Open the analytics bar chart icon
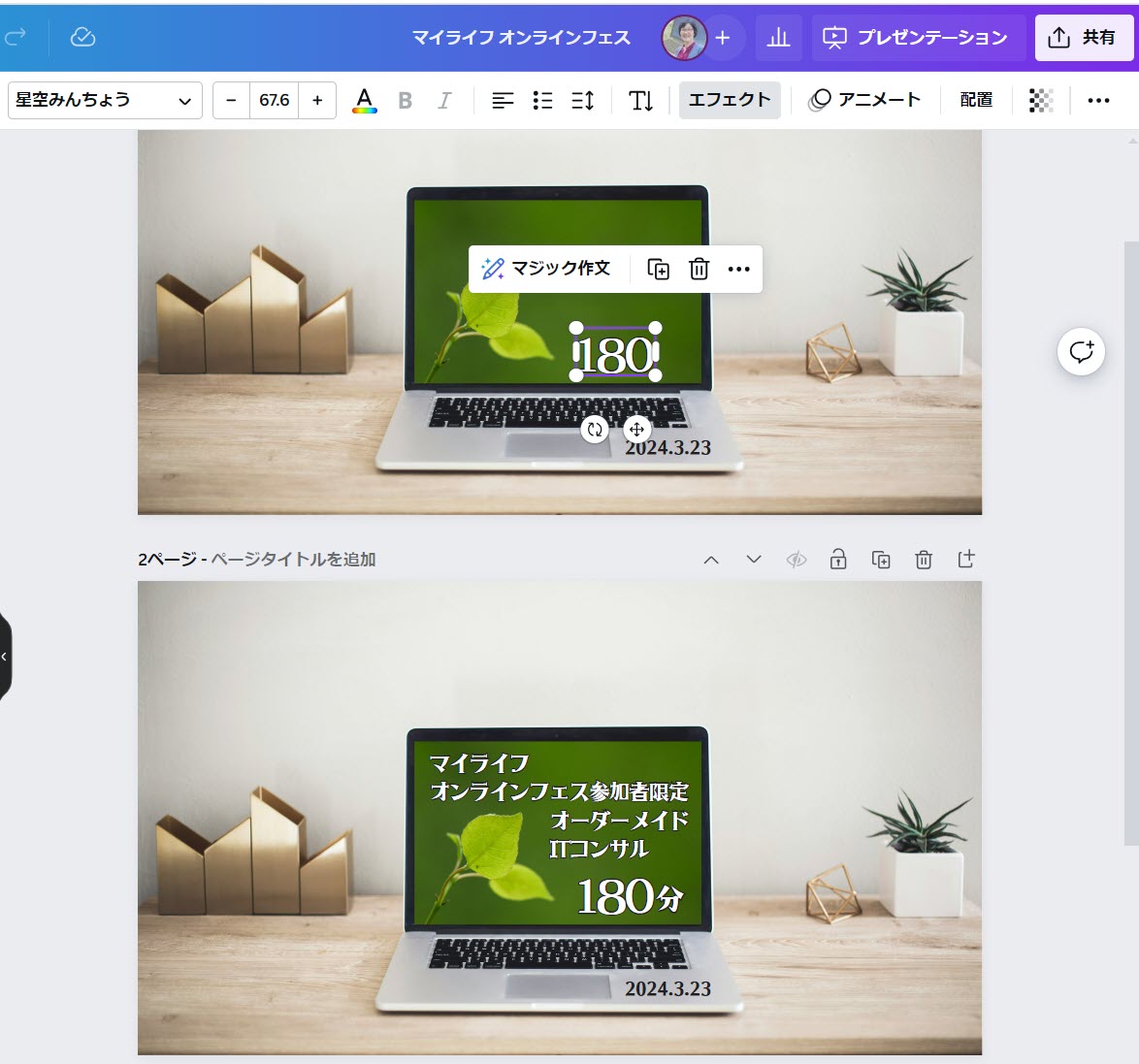This screenshot has height=1064, width=1139. [x=778, y=38]
